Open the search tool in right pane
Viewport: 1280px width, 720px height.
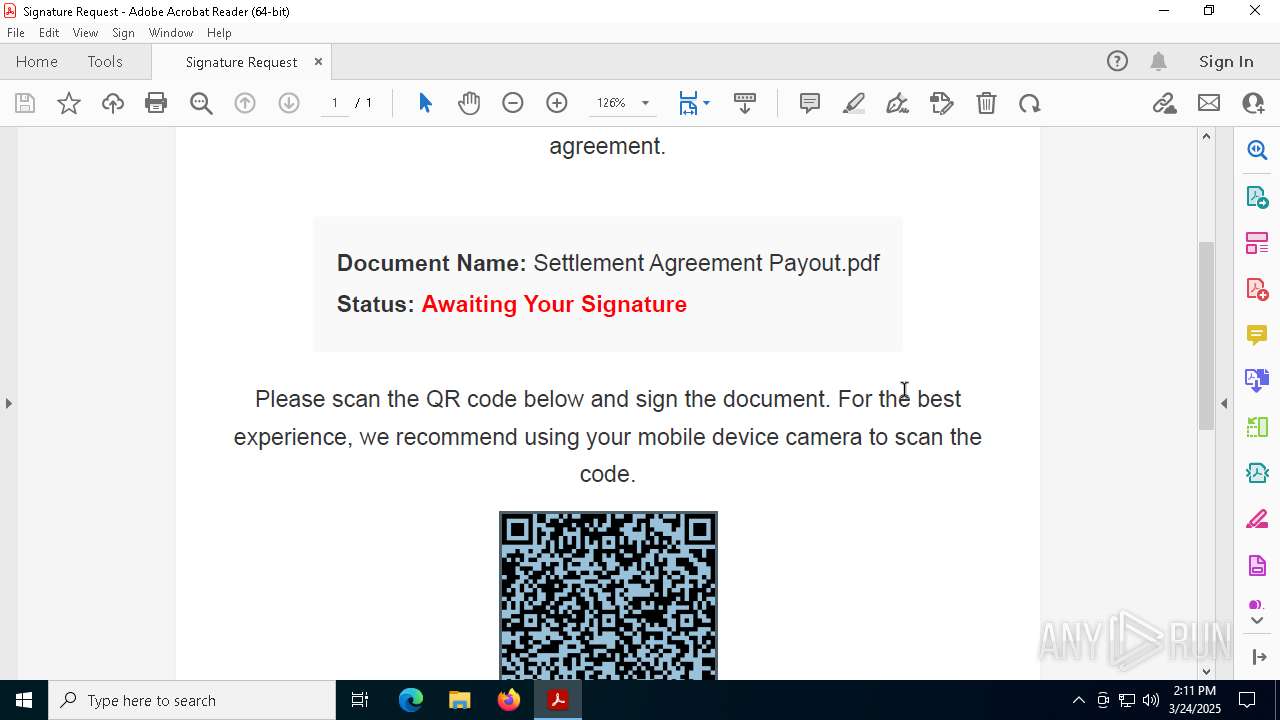tap(1257, 150)
